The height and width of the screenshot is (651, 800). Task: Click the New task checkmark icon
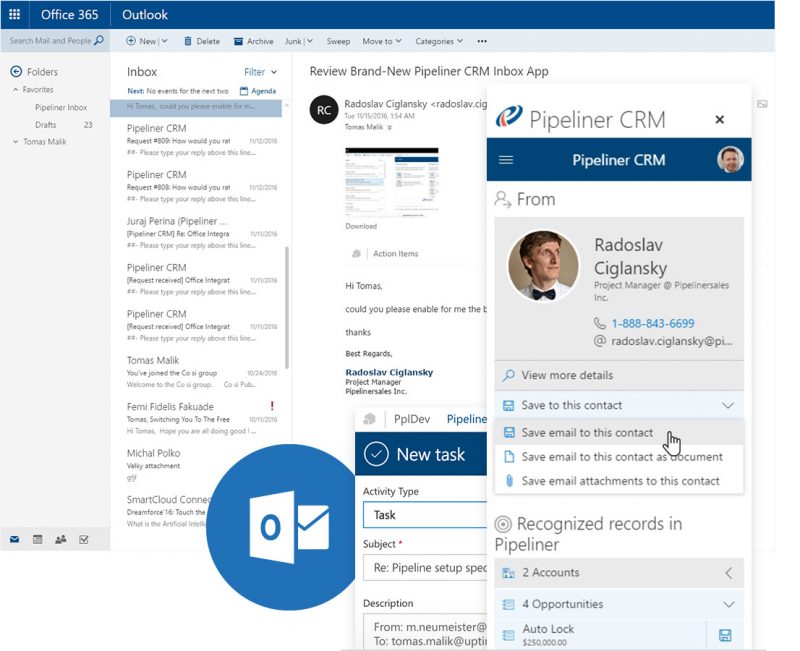point(377,454)
